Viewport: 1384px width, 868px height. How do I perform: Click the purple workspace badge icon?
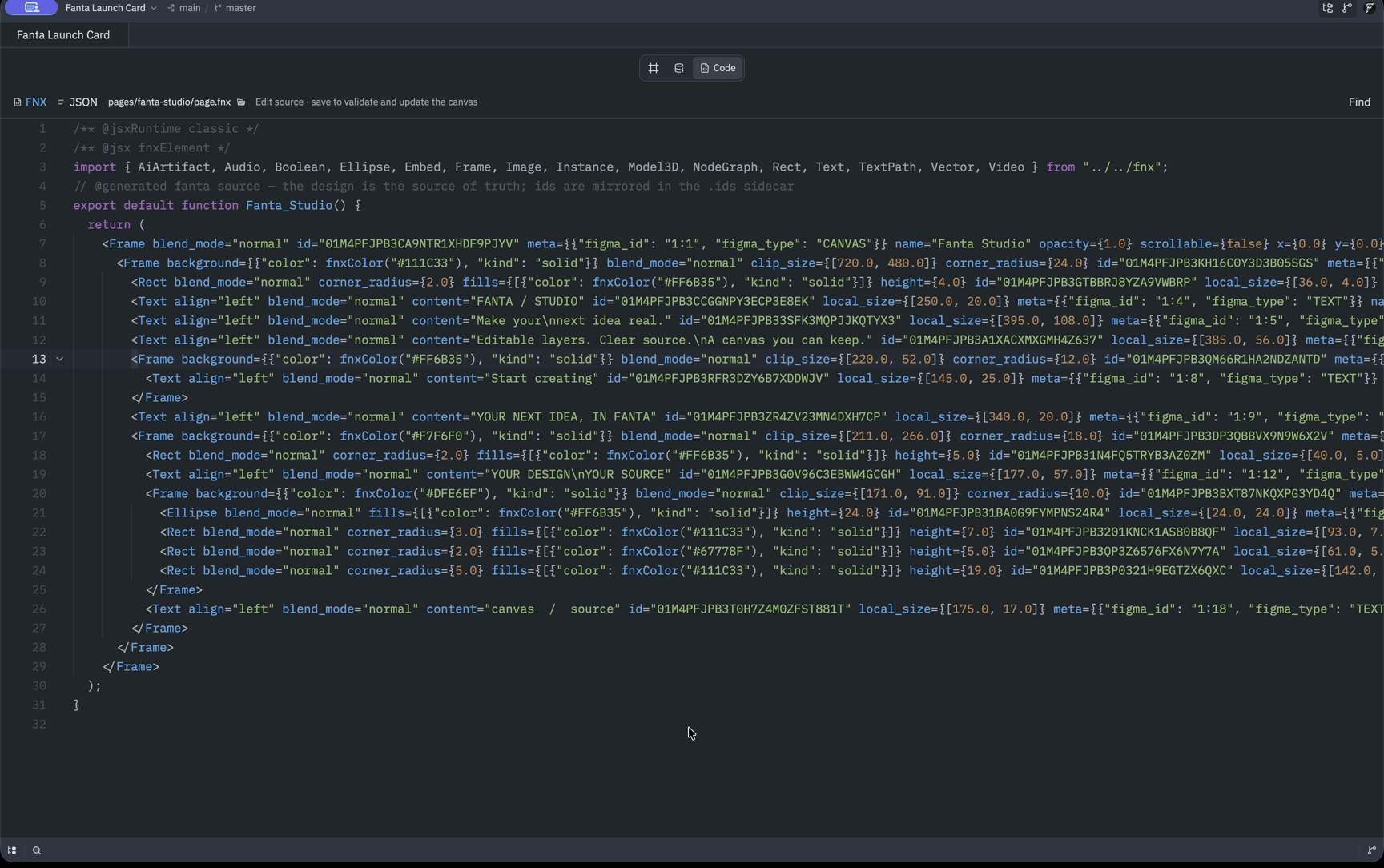(x=31, y=8)
